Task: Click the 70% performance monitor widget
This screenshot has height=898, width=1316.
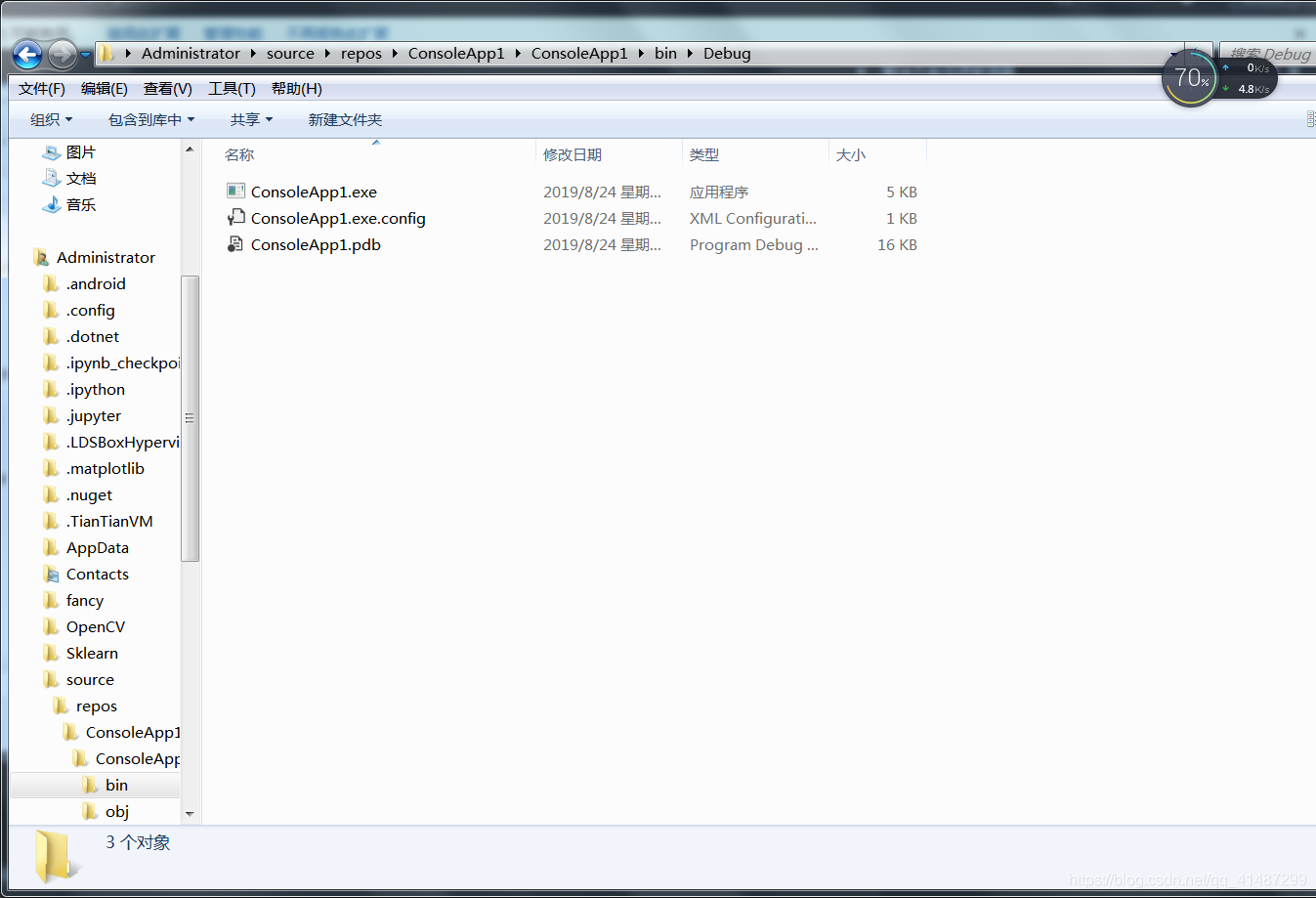Action: tap(1191, 78)
